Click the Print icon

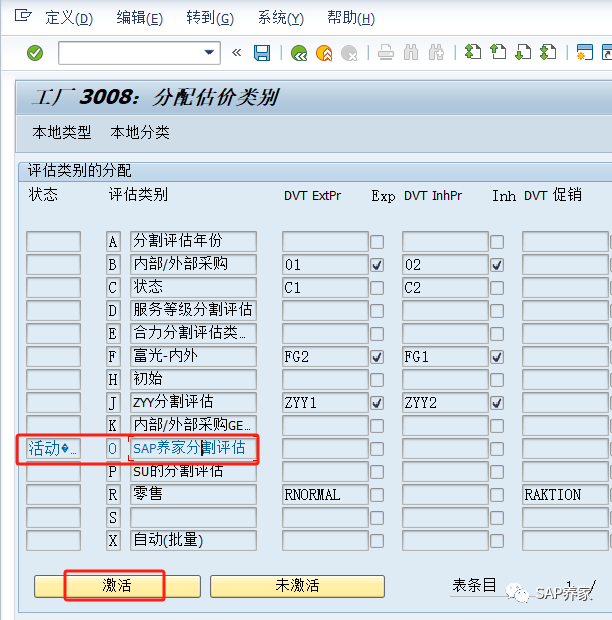click(385, 53)
